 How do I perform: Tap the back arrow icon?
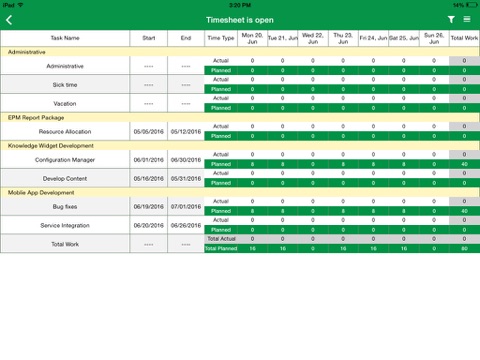(9, 20)
